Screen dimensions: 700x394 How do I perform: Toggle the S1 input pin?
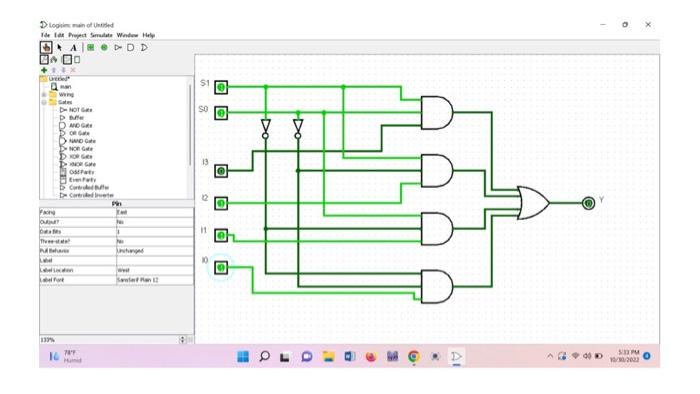221,87
